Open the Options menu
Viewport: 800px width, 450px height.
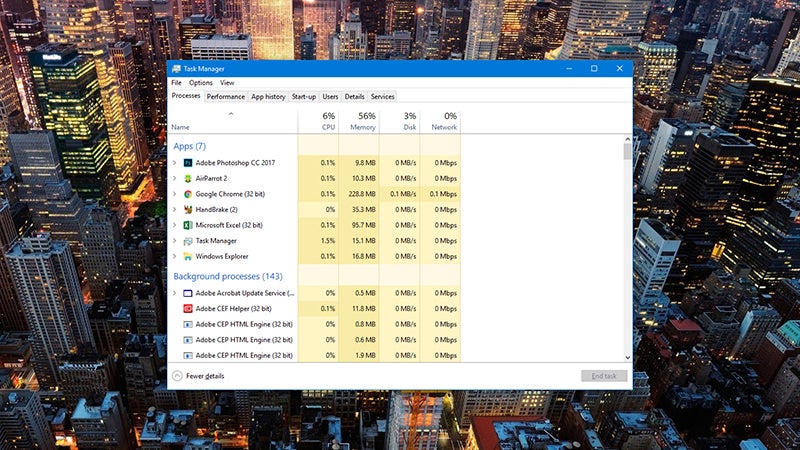(200, 83)
